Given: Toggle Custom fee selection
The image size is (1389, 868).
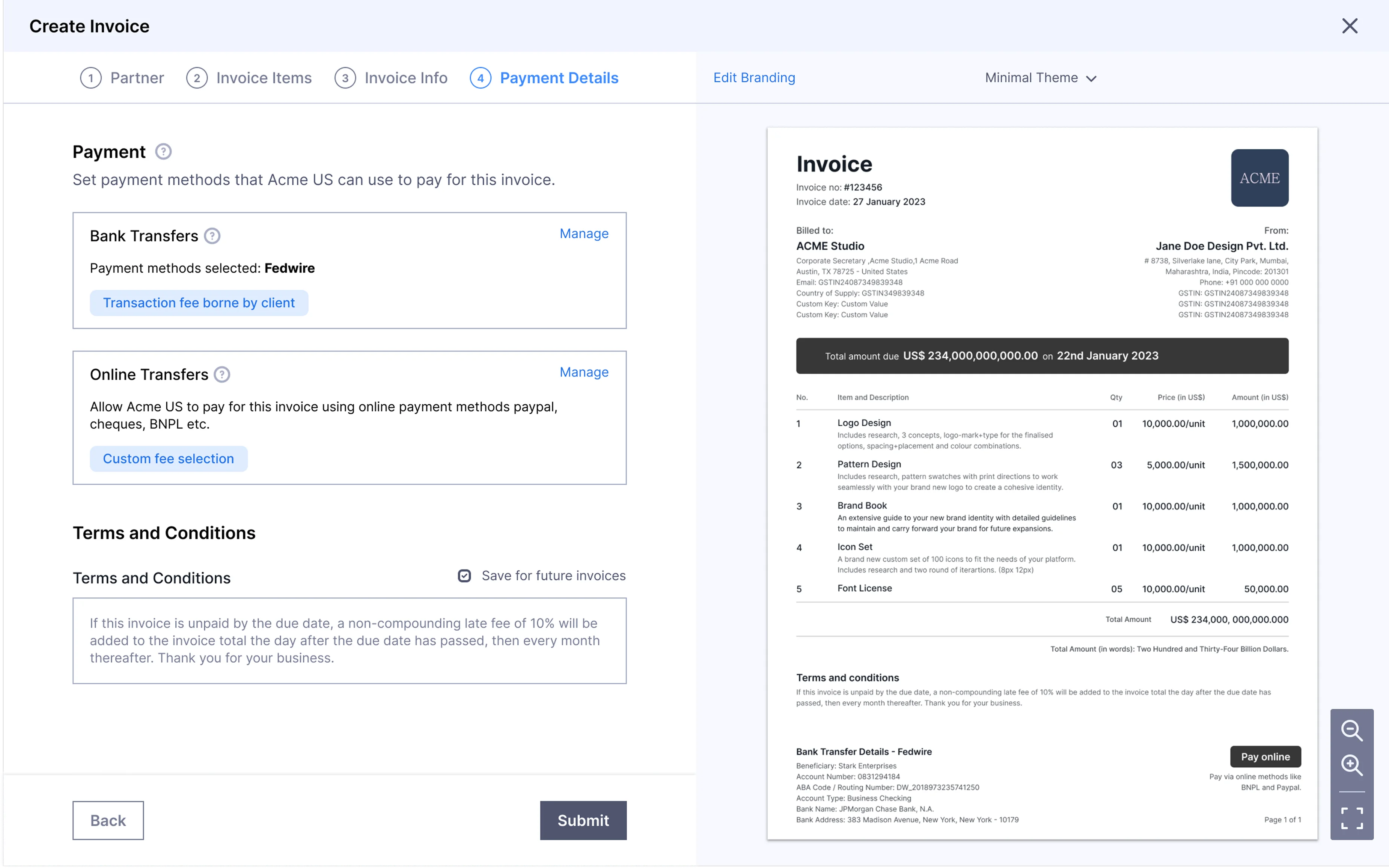Looking at the screenshot, I should point(168,458).
